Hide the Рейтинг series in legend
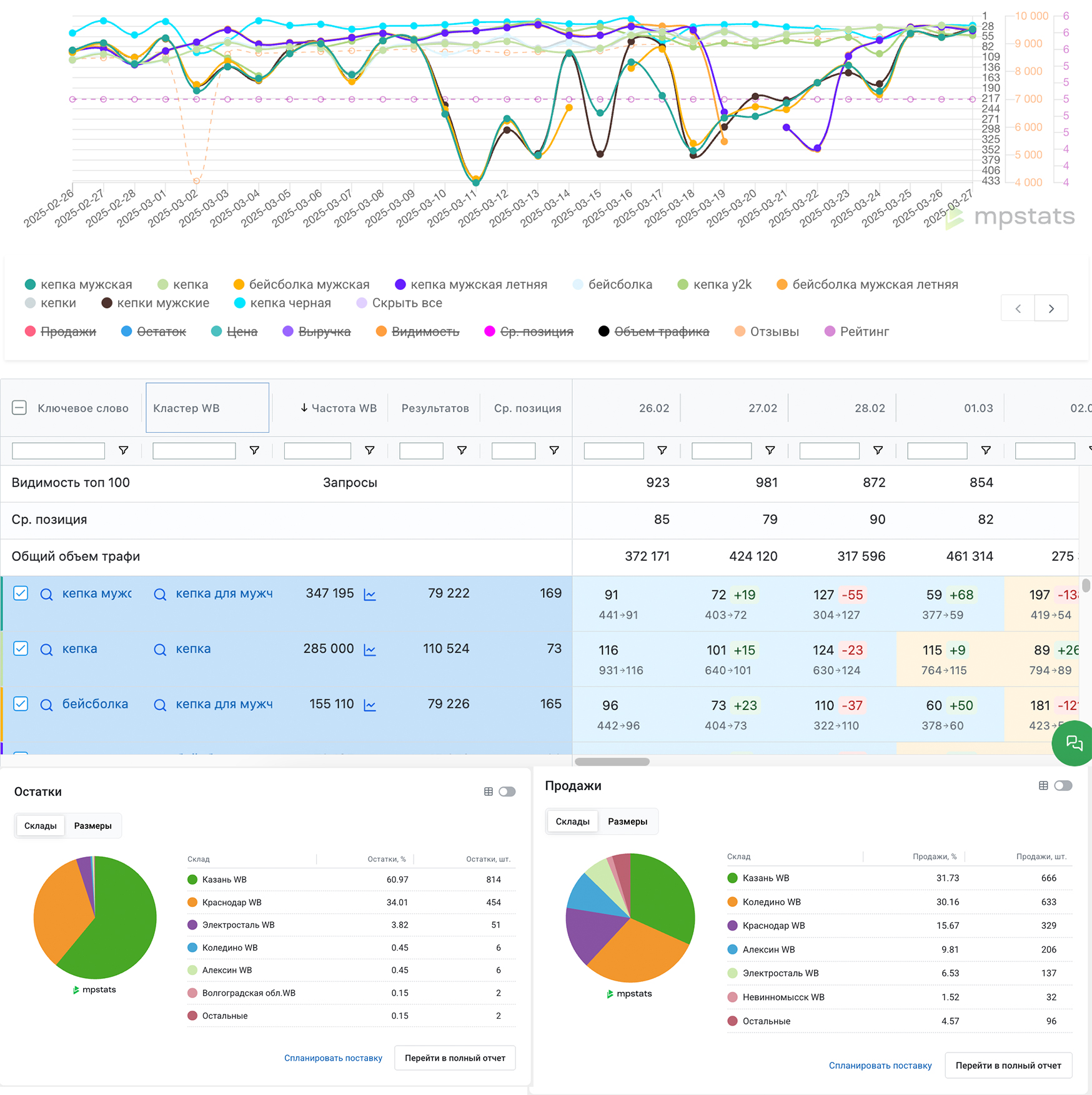Image resolution: width=1092 pixels, height=1095 pixels. 856,332
